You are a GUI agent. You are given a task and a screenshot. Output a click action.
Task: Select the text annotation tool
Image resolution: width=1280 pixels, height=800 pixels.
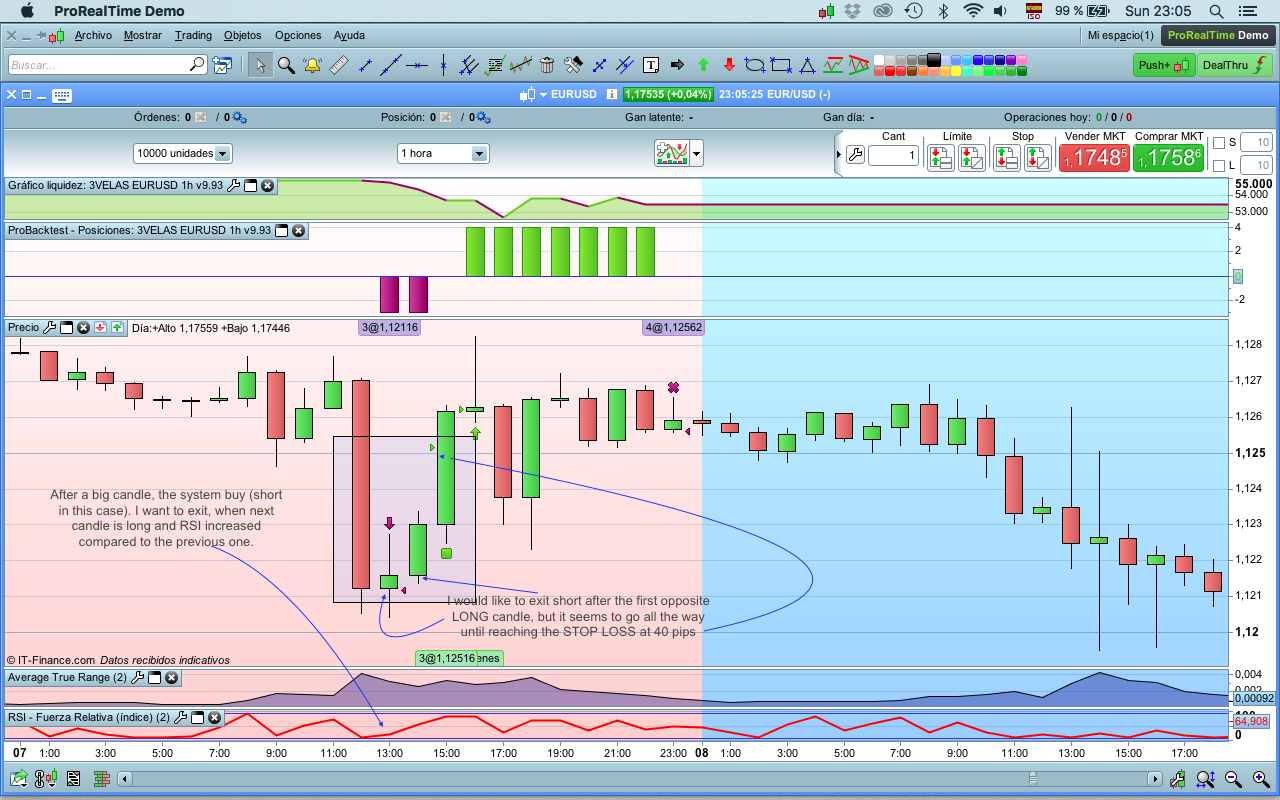[651, 65]
